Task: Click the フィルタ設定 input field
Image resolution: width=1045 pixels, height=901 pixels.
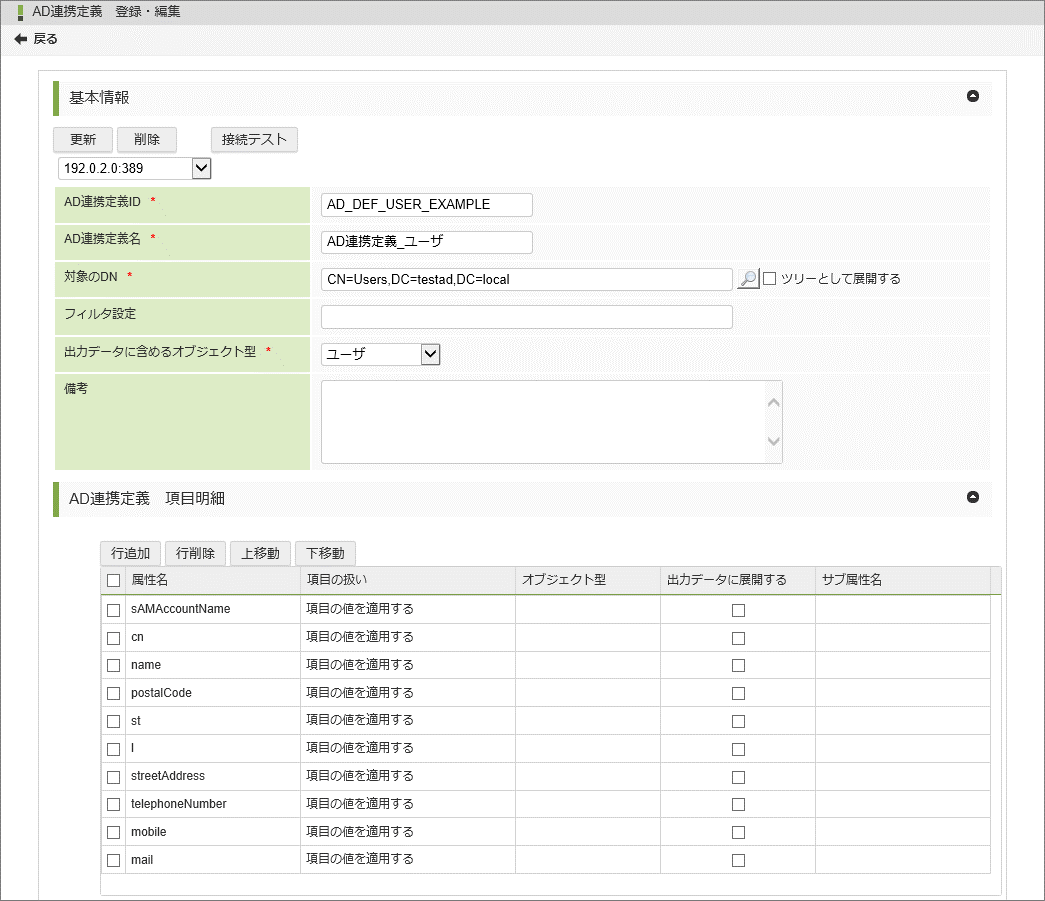Action: 526,317
